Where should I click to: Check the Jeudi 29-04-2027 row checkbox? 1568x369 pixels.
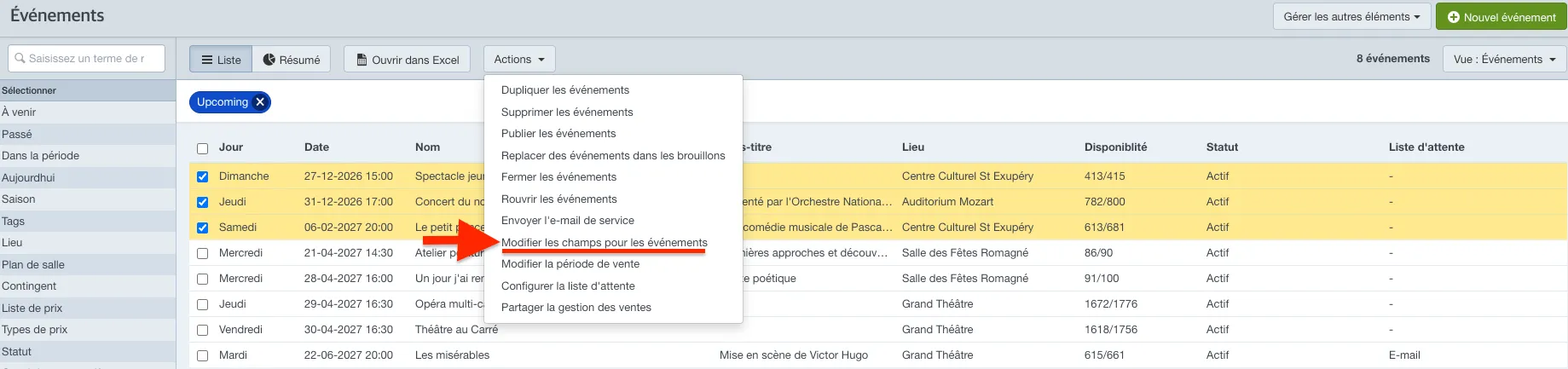coord(202,305)
